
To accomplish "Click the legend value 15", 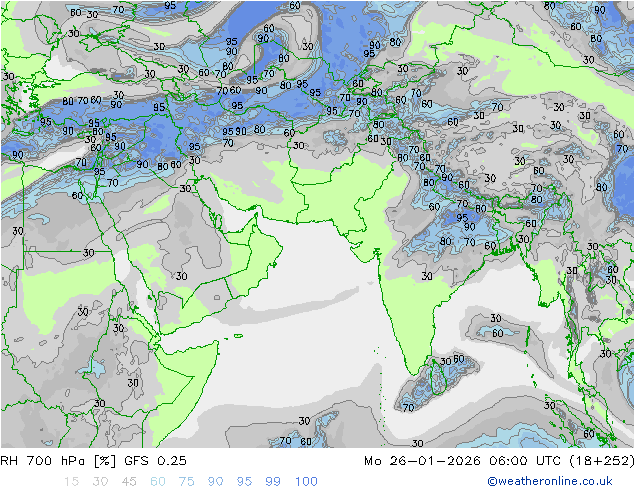I will (71, 481).
